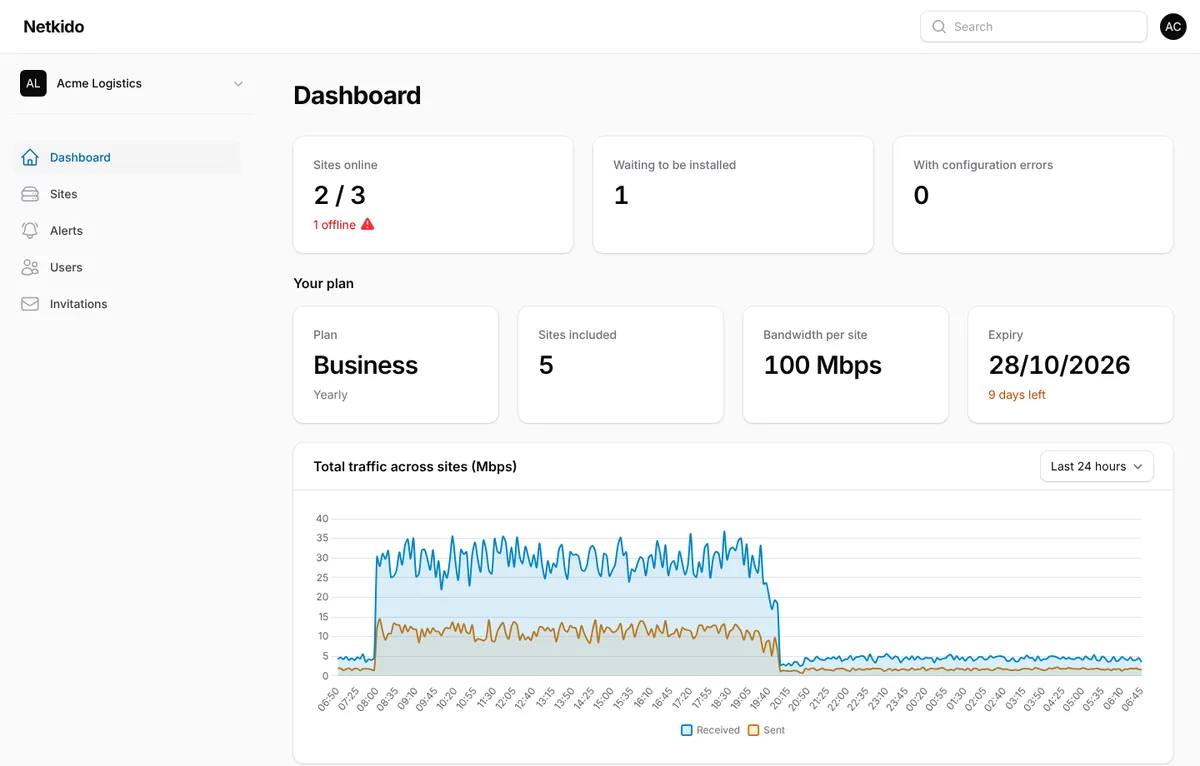
Task: Click the '9 days left' expiry text
Action: pyautogui.click(x=1017, y=395)
